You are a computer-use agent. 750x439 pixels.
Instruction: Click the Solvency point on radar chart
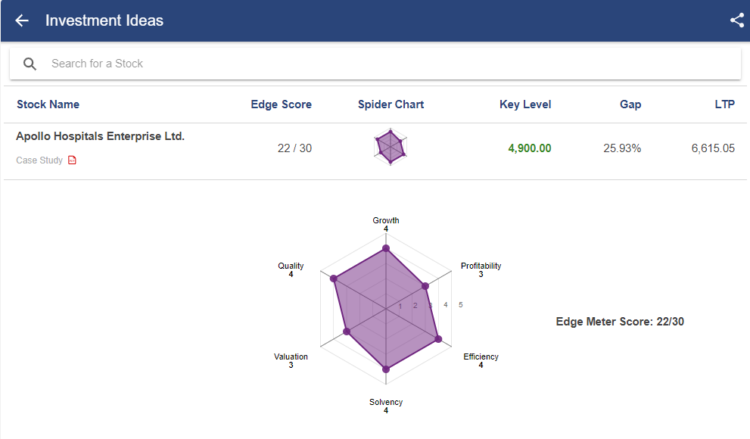click(386, 370)
